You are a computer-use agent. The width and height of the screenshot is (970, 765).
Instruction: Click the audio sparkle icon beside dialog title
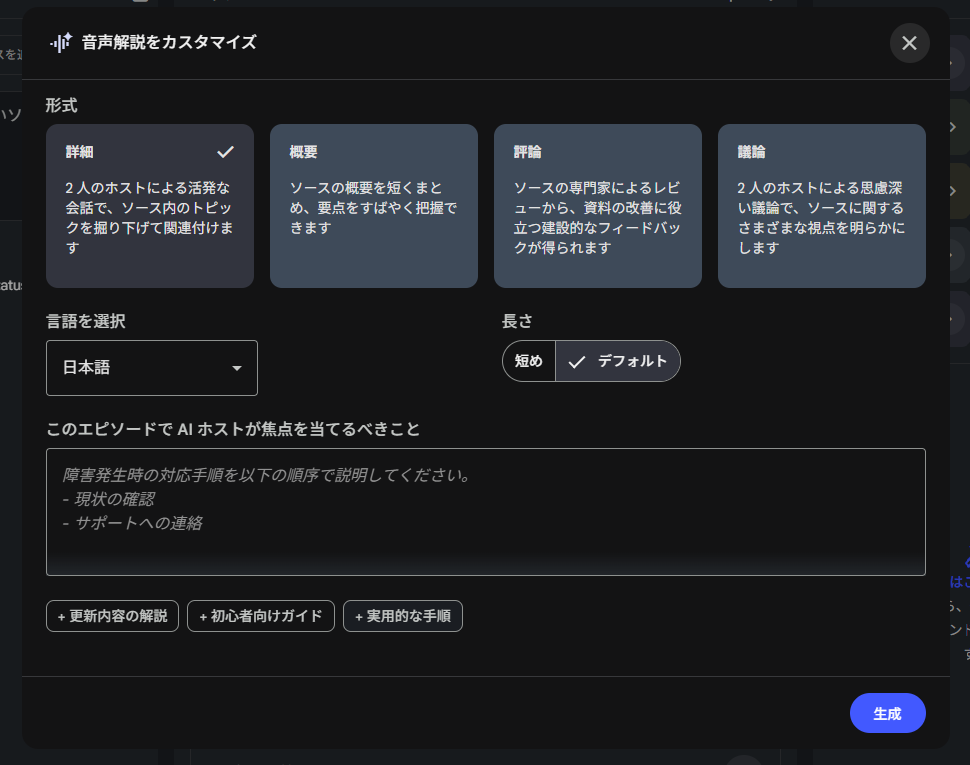61,43
